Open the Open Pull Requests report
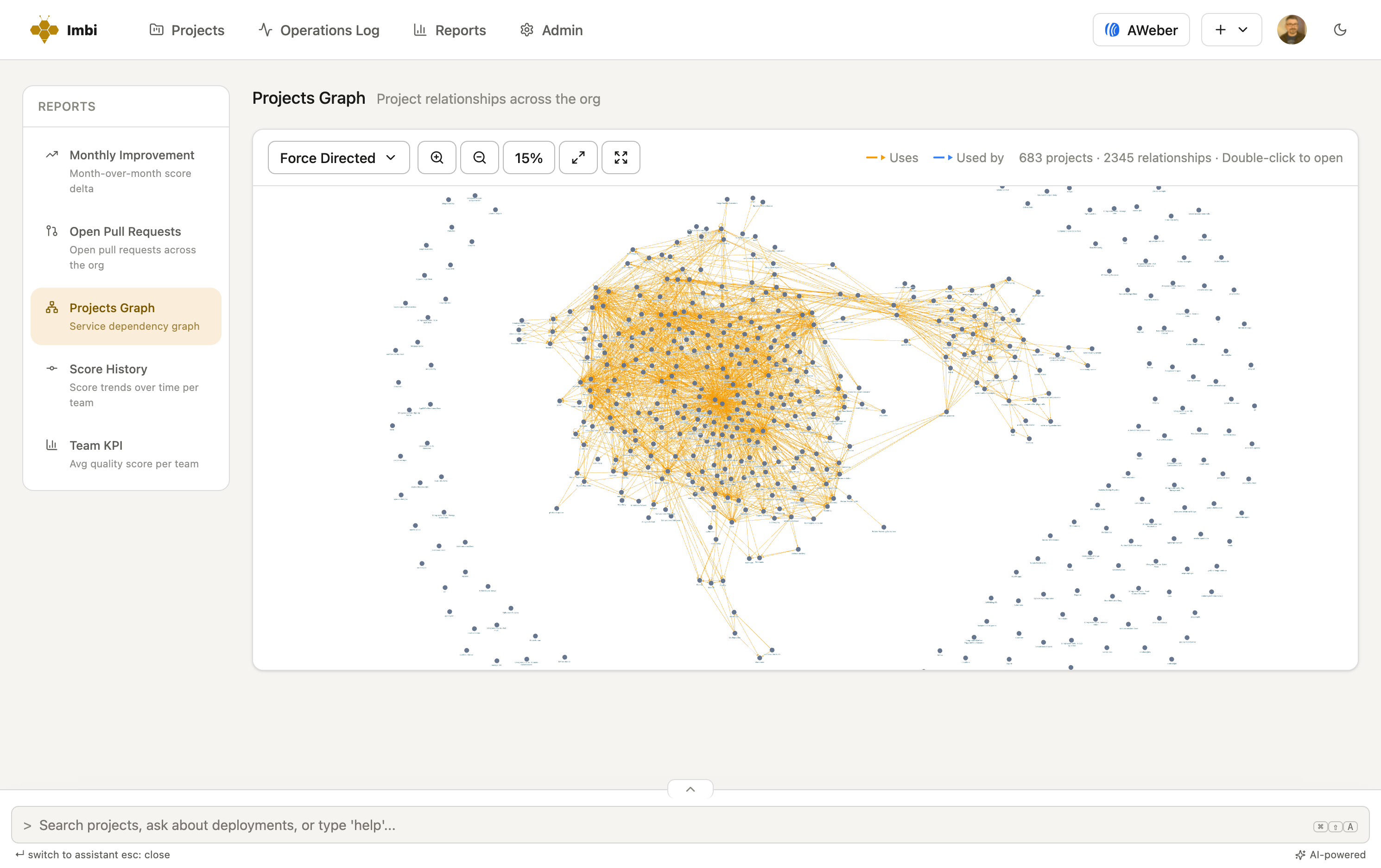The image size is (1381, 868). click(126, 248)
